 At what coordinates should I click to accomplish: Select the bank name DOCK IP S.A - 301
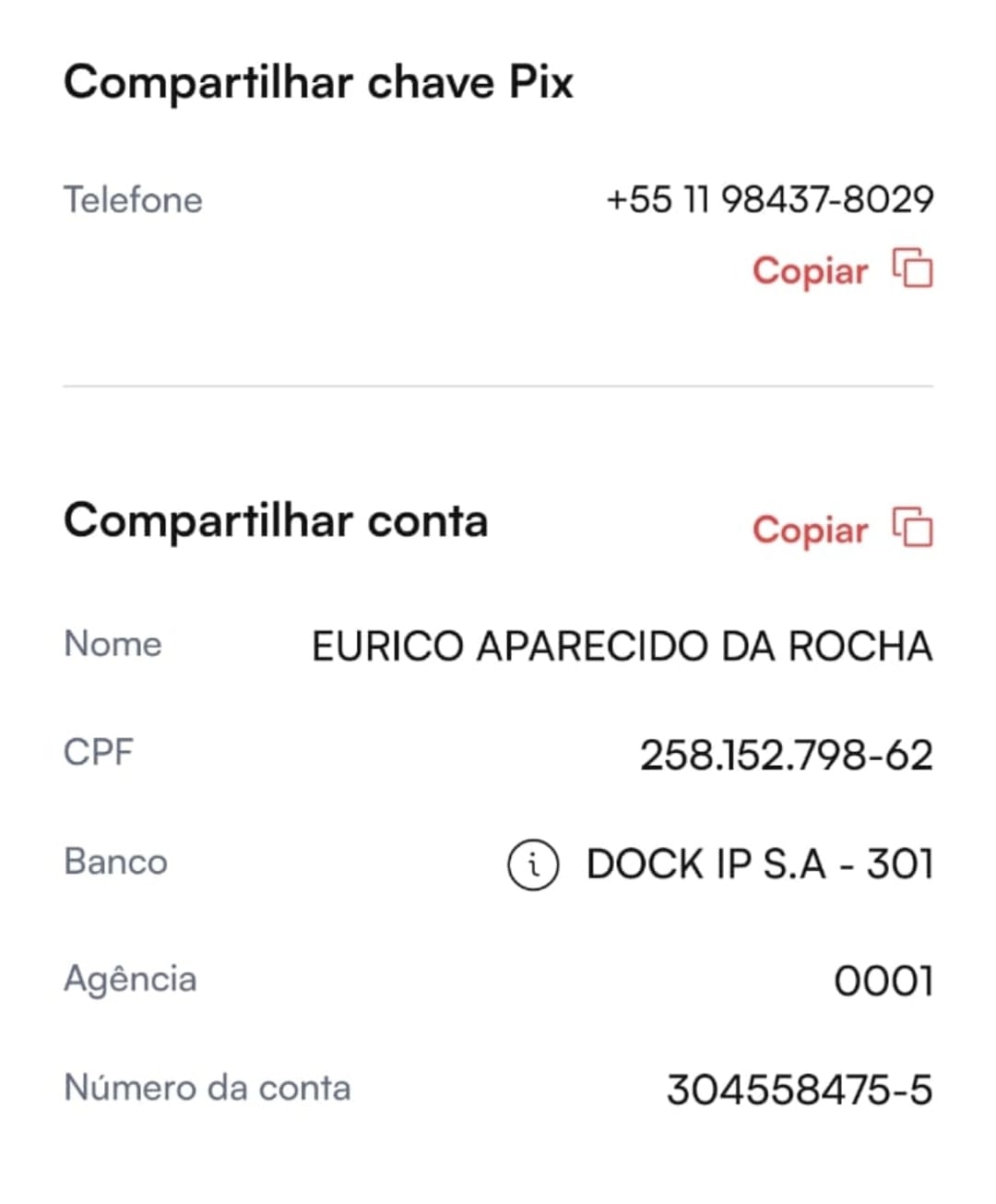[760, 864]
